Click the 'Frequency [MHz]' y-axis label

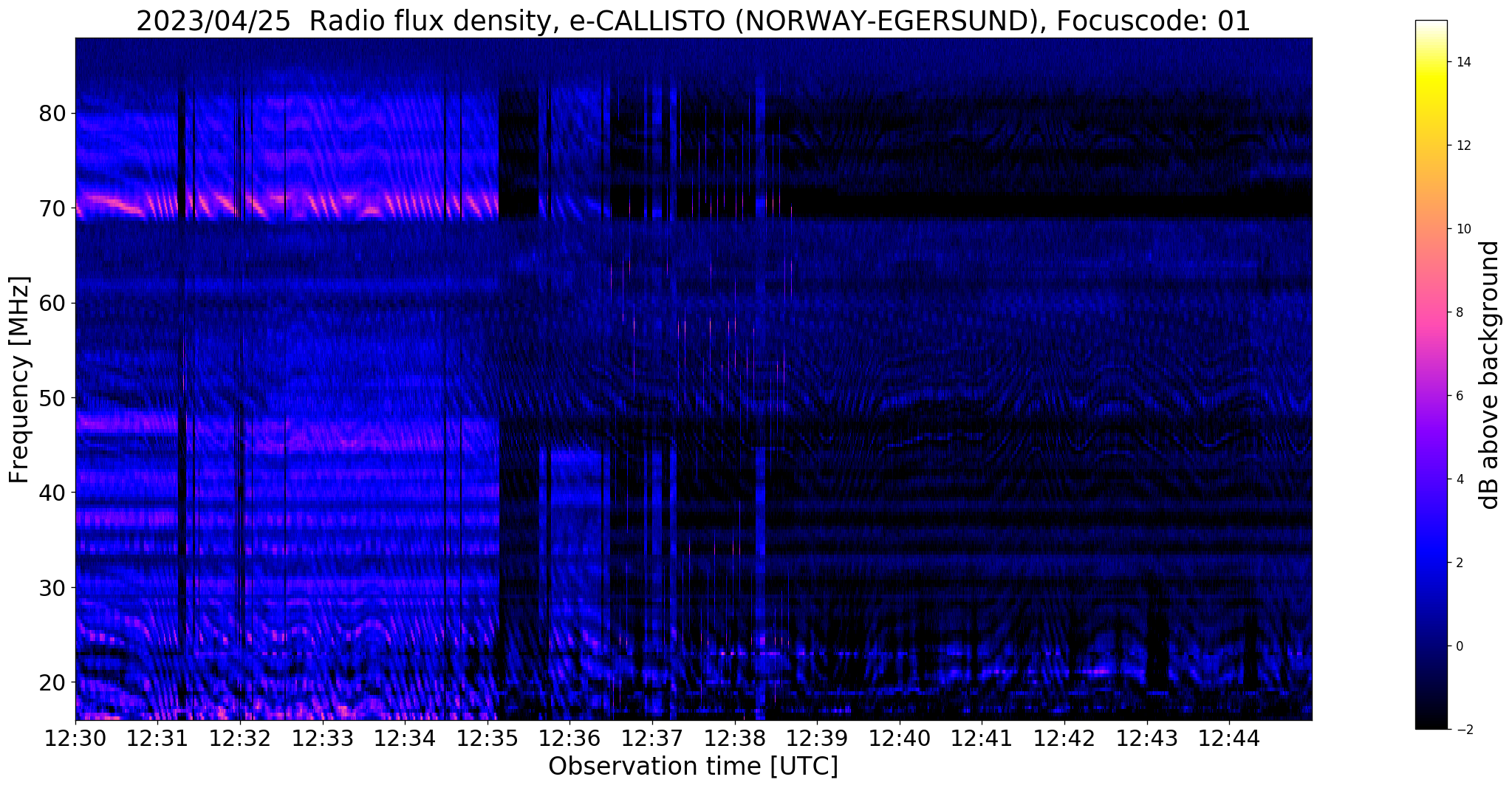coord(20,380)
